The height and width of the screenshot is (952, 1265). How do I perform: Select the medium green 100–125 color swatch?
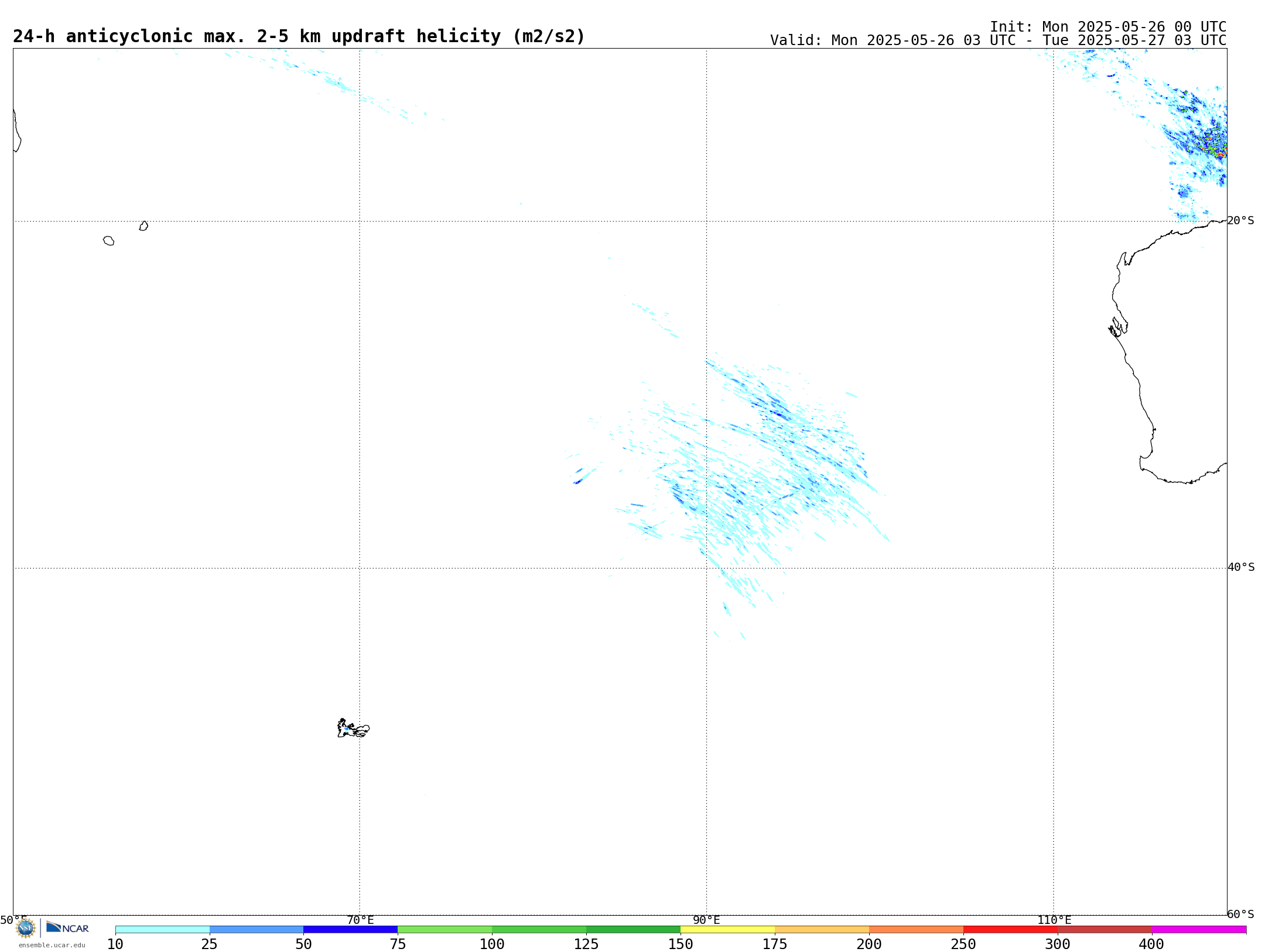pyautogui.click(x=539, y=930)
